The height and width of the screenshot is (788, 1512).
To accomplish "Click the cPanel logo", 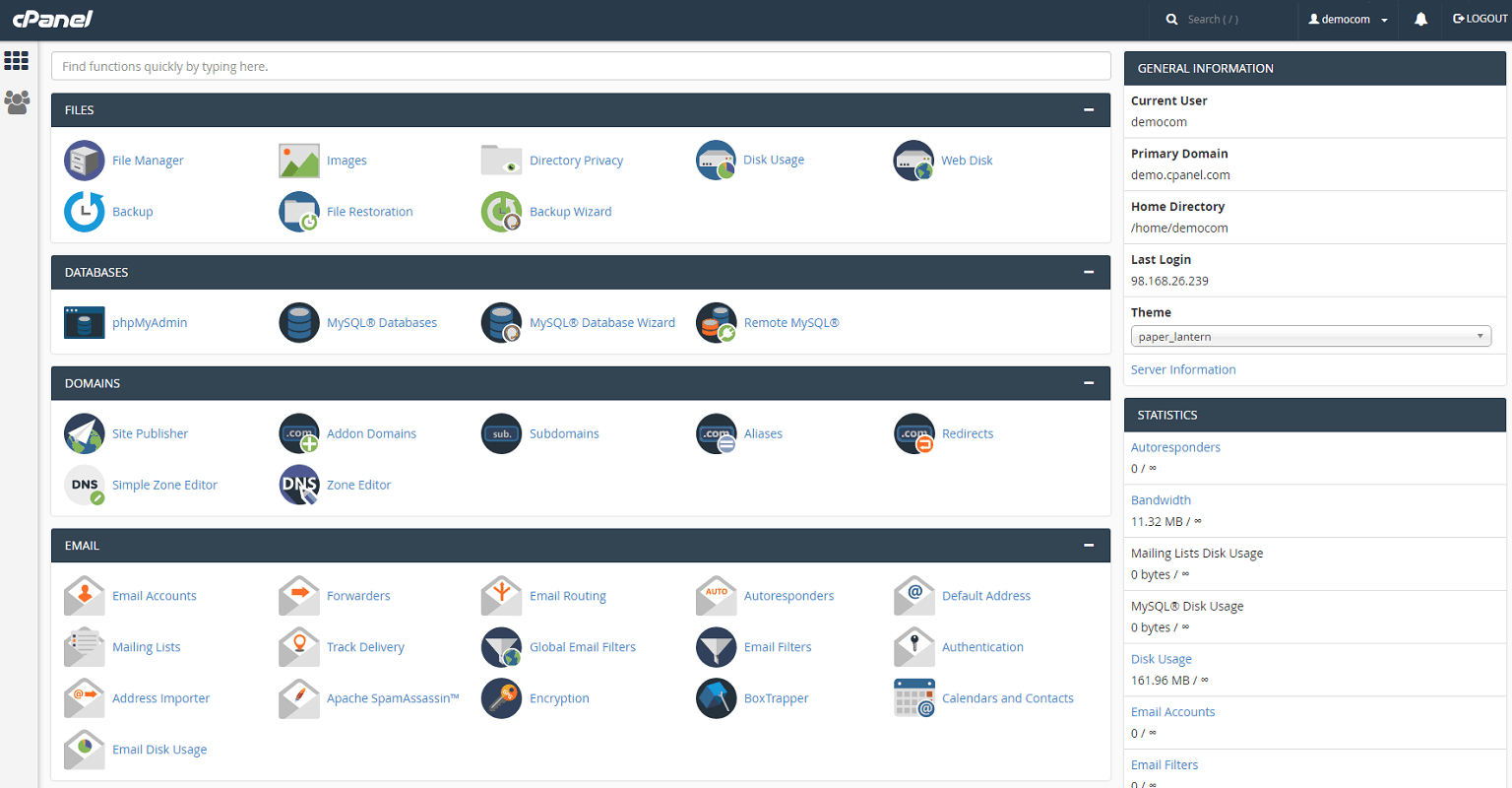I will point(52,19).
